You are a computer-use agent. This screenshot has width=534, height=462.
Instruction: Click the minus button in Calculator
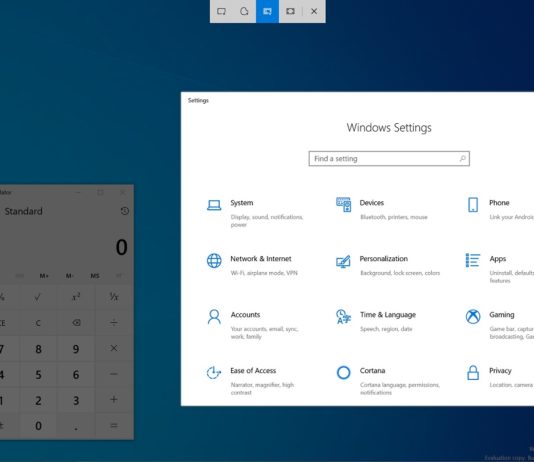[x=114, y=374]
